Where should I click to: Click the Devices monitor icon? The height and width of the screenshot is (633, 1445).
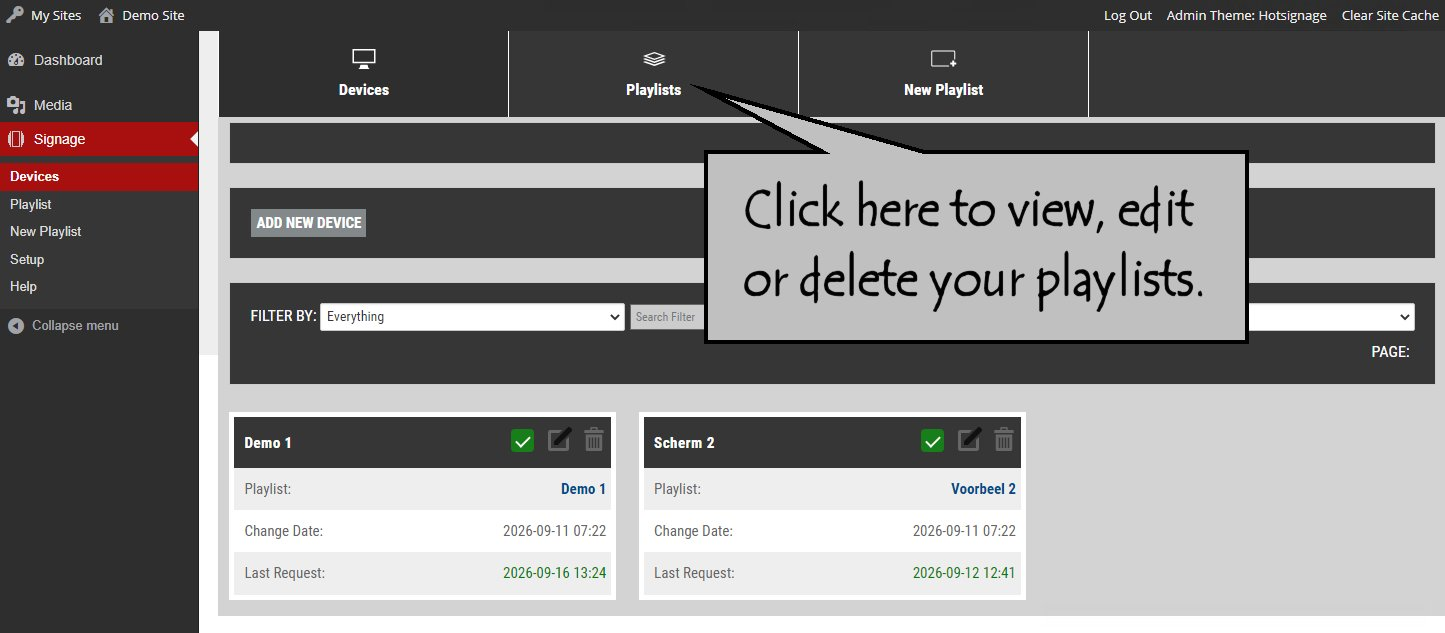(x=364, y=59)
